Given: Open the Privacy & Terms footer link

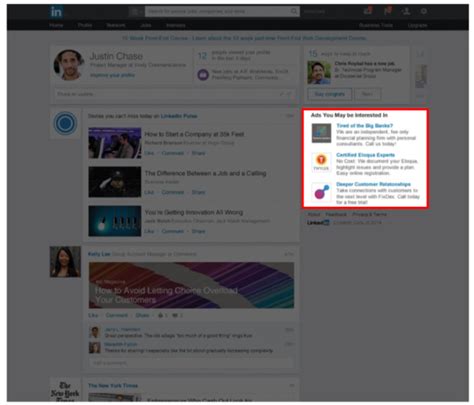Looking at the screenshot, I should (x=369, y=214).
